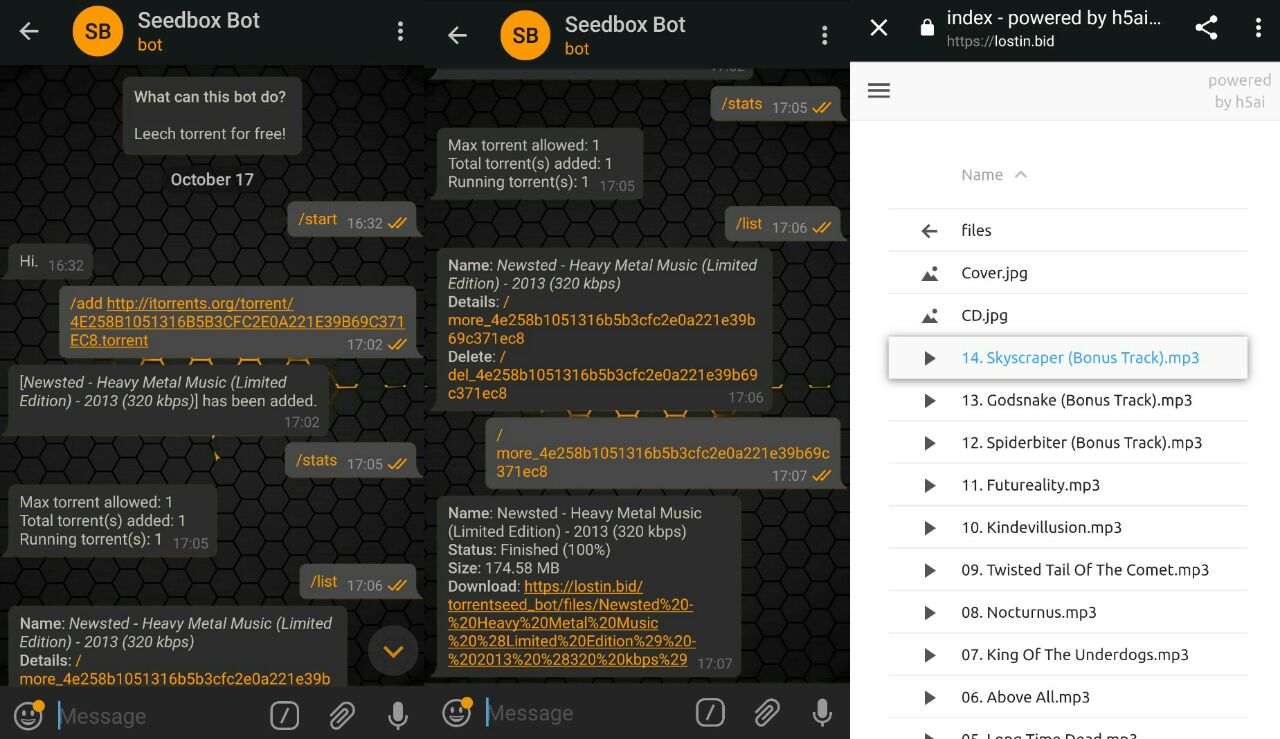The image size is (1280, 739).
Task: Open the browser's three-dot overflow menu
Action: click(x=1258, y=28)
